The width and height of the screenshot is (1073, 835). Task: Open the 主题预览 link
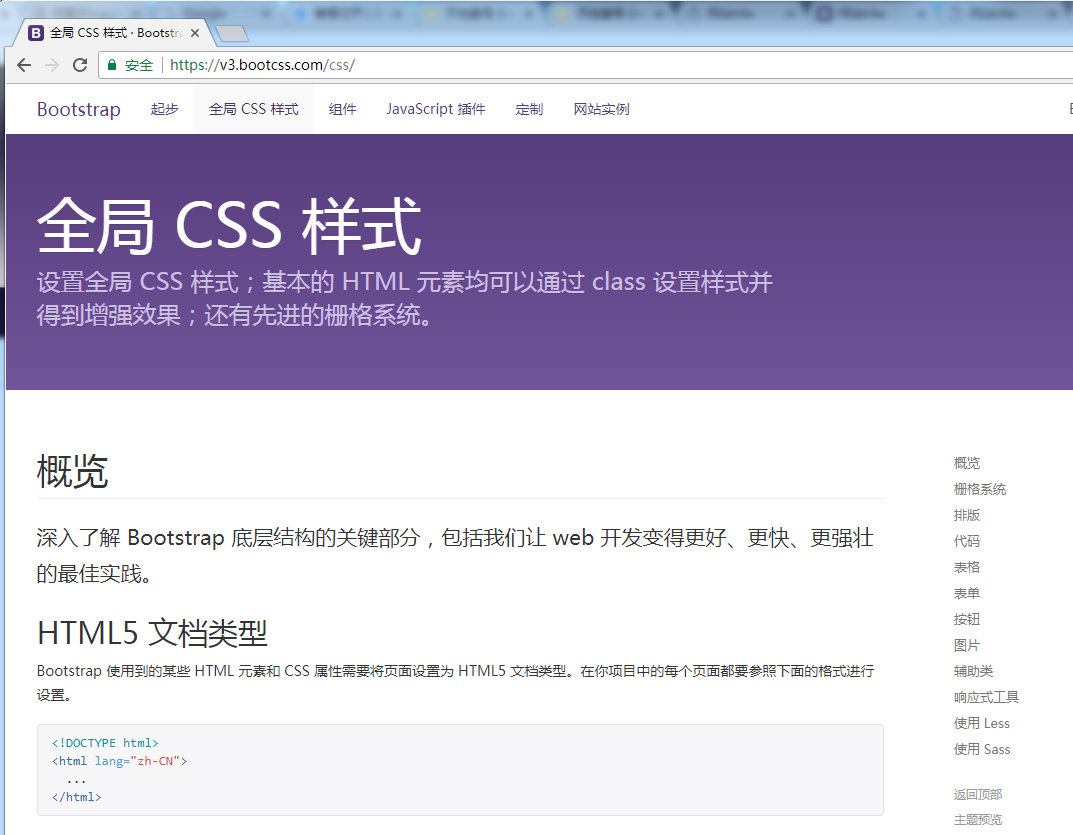(977, 819)
